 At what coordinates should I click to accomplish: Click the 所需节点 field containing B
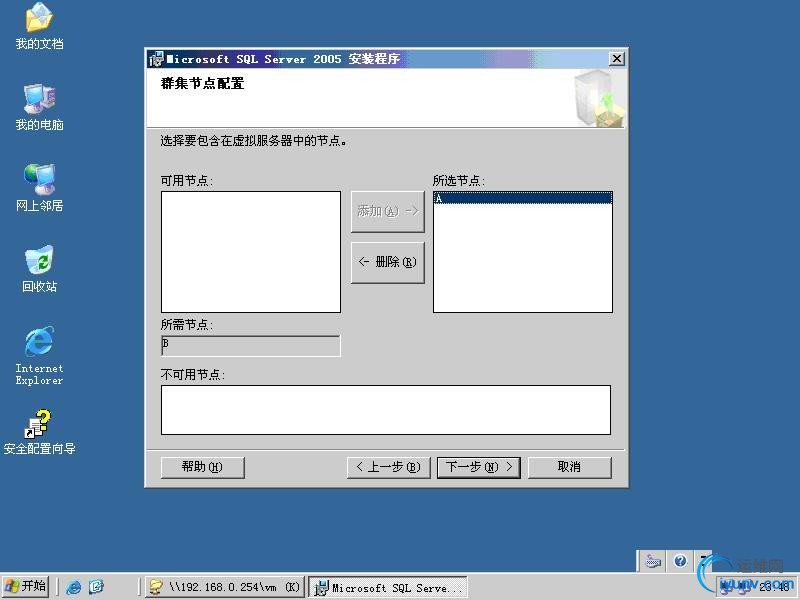pyautogui.click(x=251, y=346)
